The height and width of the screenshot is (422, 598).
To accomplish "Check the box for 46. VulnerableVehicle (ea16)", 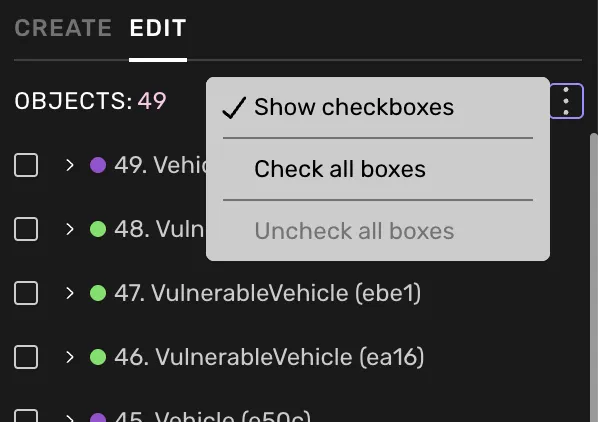I will (26, 357).
